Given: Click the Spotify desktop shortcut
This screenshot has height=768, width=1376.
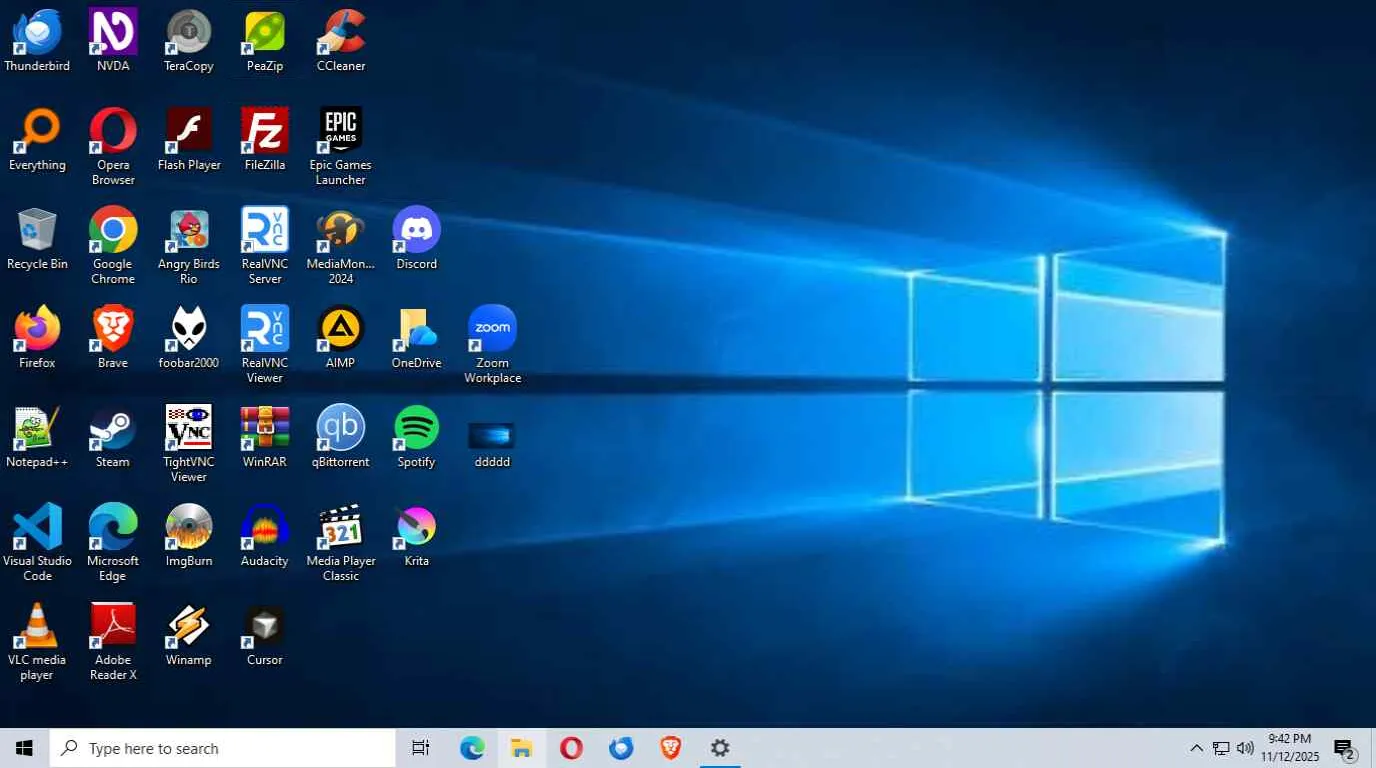Looking at the screenshot, I should (417, 437).
